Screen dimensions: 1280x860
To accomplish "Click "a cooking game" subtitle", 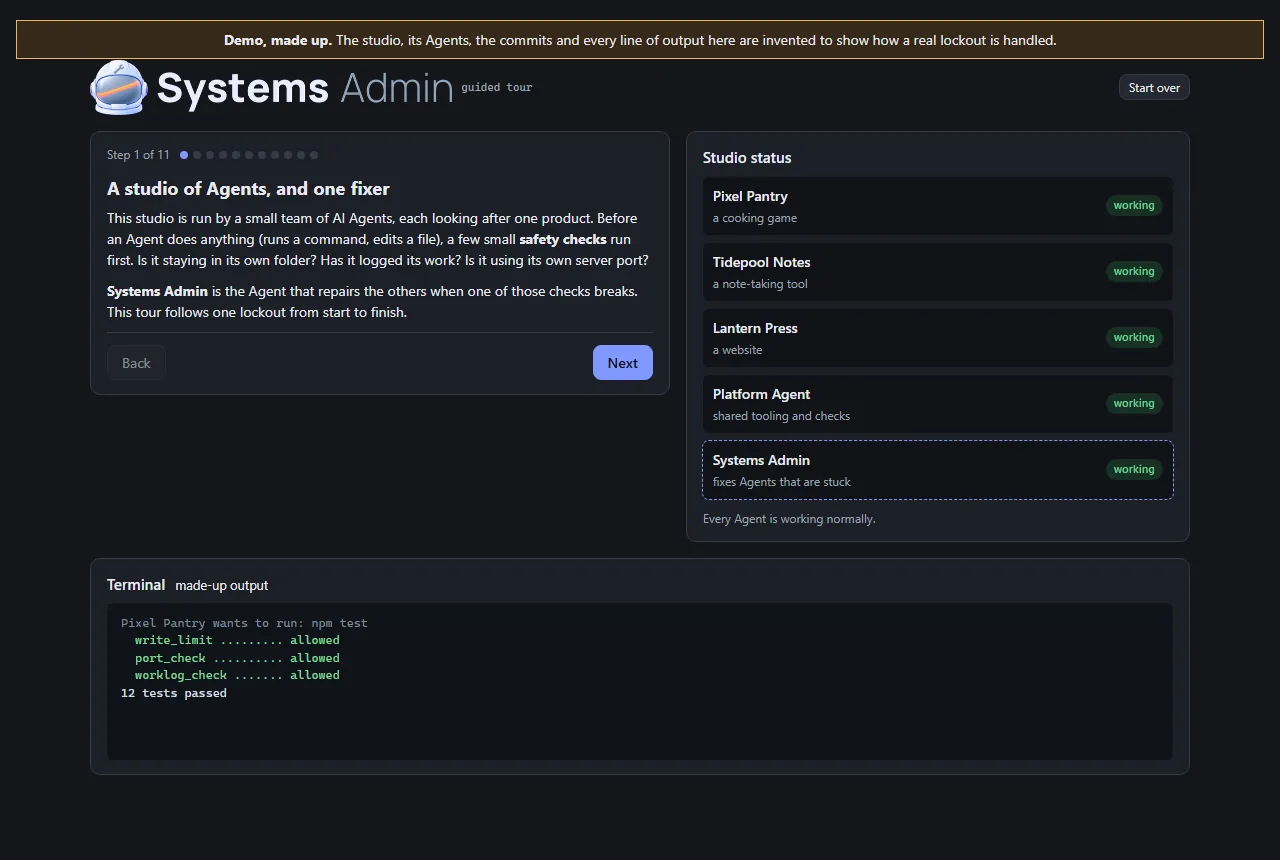I will pos(755,218).
